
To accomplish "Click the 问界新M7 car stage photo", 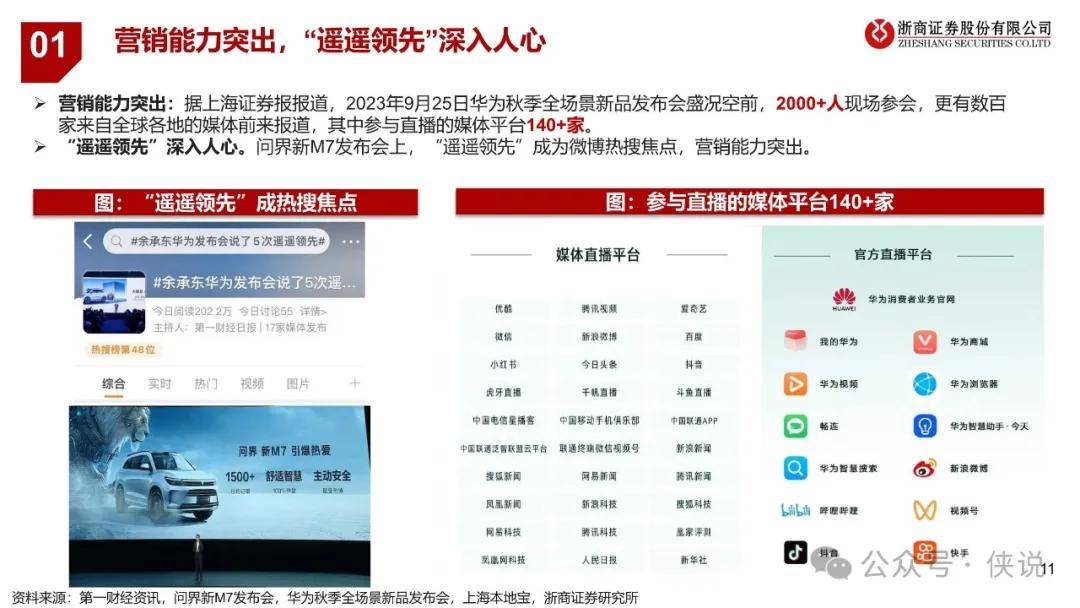I will click(x=220, y=496).
